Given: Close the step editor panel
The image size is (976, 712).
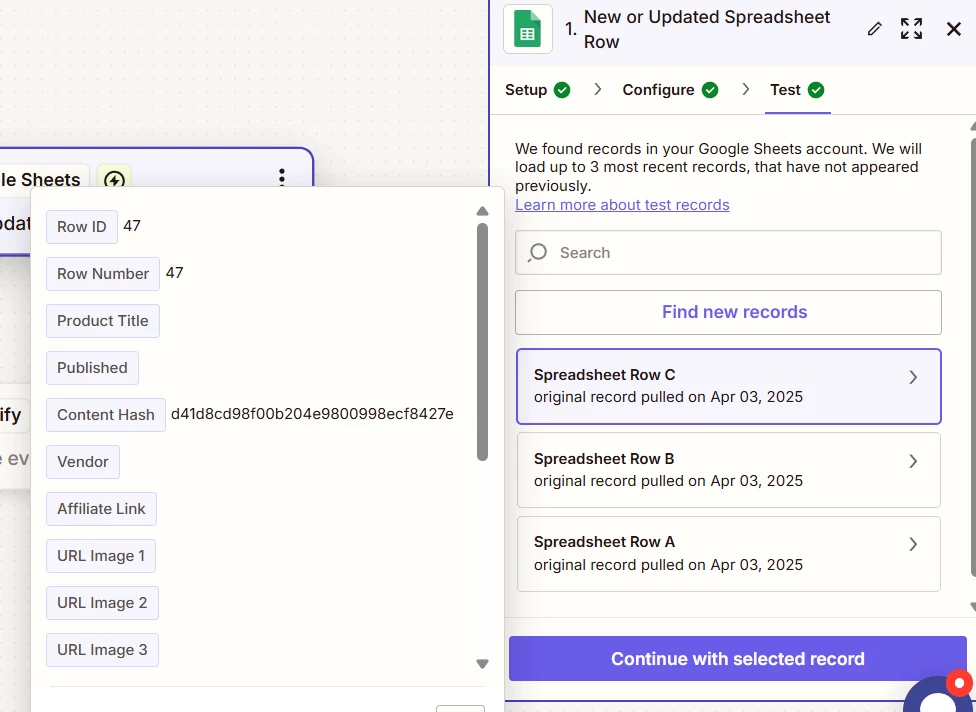Looking at the screenshot, I should [954, 29].
